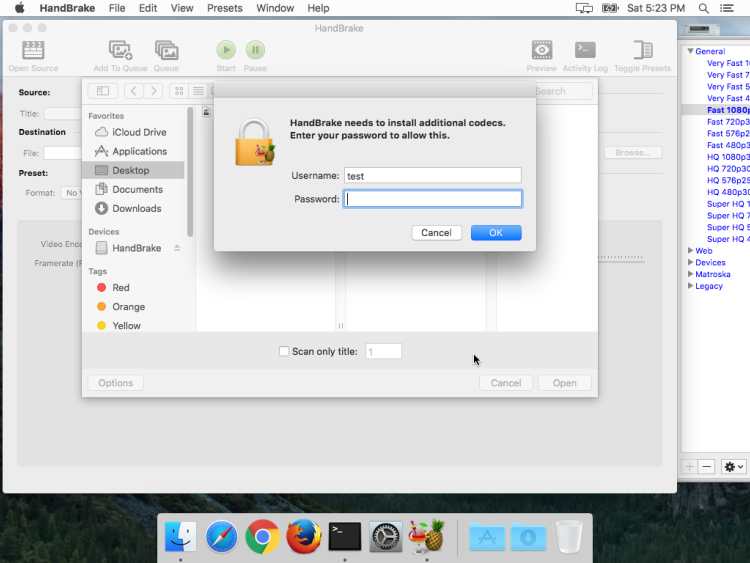Cancel the file open dialog

506,383
